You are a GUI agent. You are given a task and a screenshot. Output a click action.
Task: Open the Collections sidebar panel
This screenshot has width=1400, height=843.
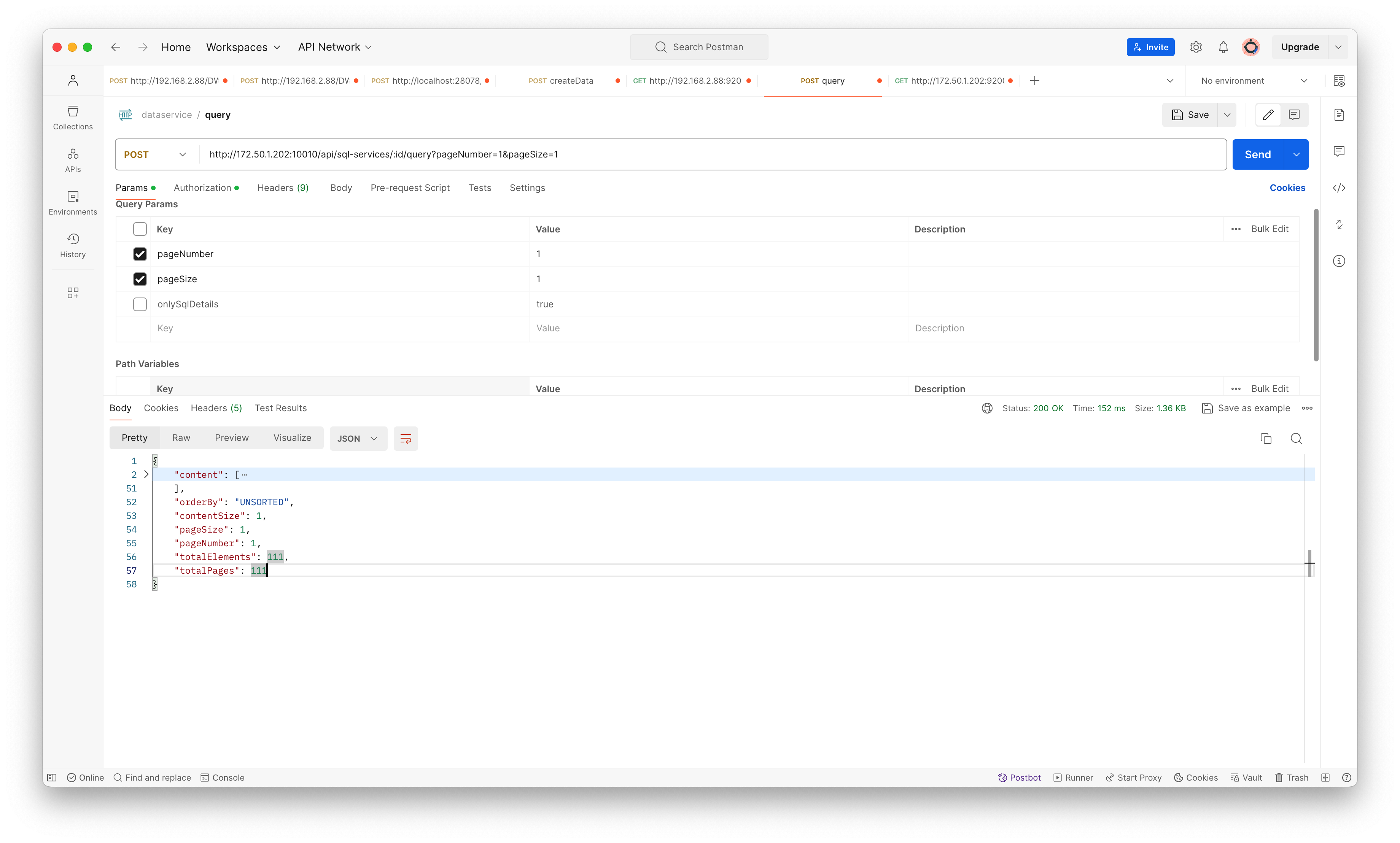click(73, 118)
